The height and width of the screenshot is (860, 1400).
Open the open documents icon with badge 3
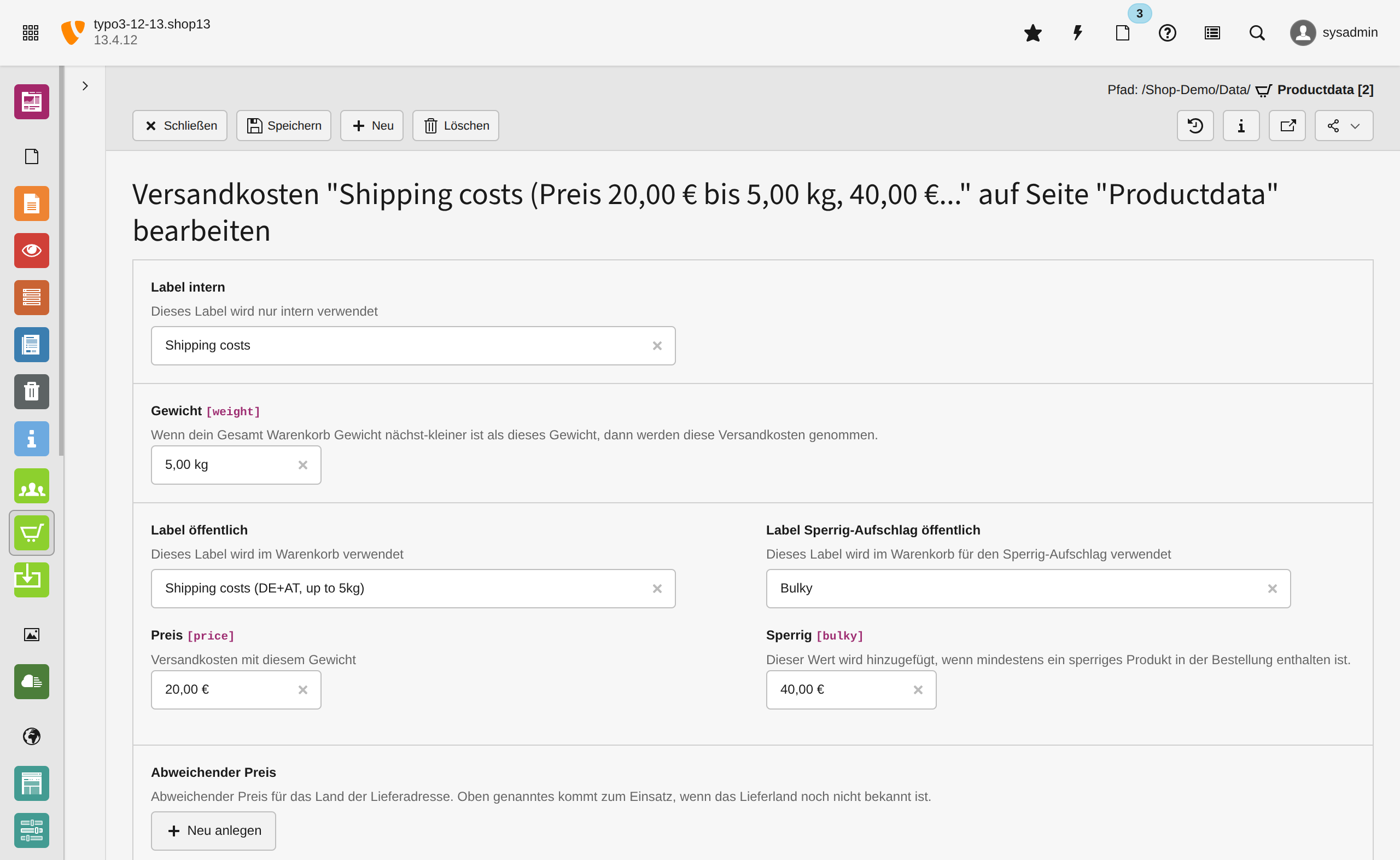click(x=1123, y=33)
